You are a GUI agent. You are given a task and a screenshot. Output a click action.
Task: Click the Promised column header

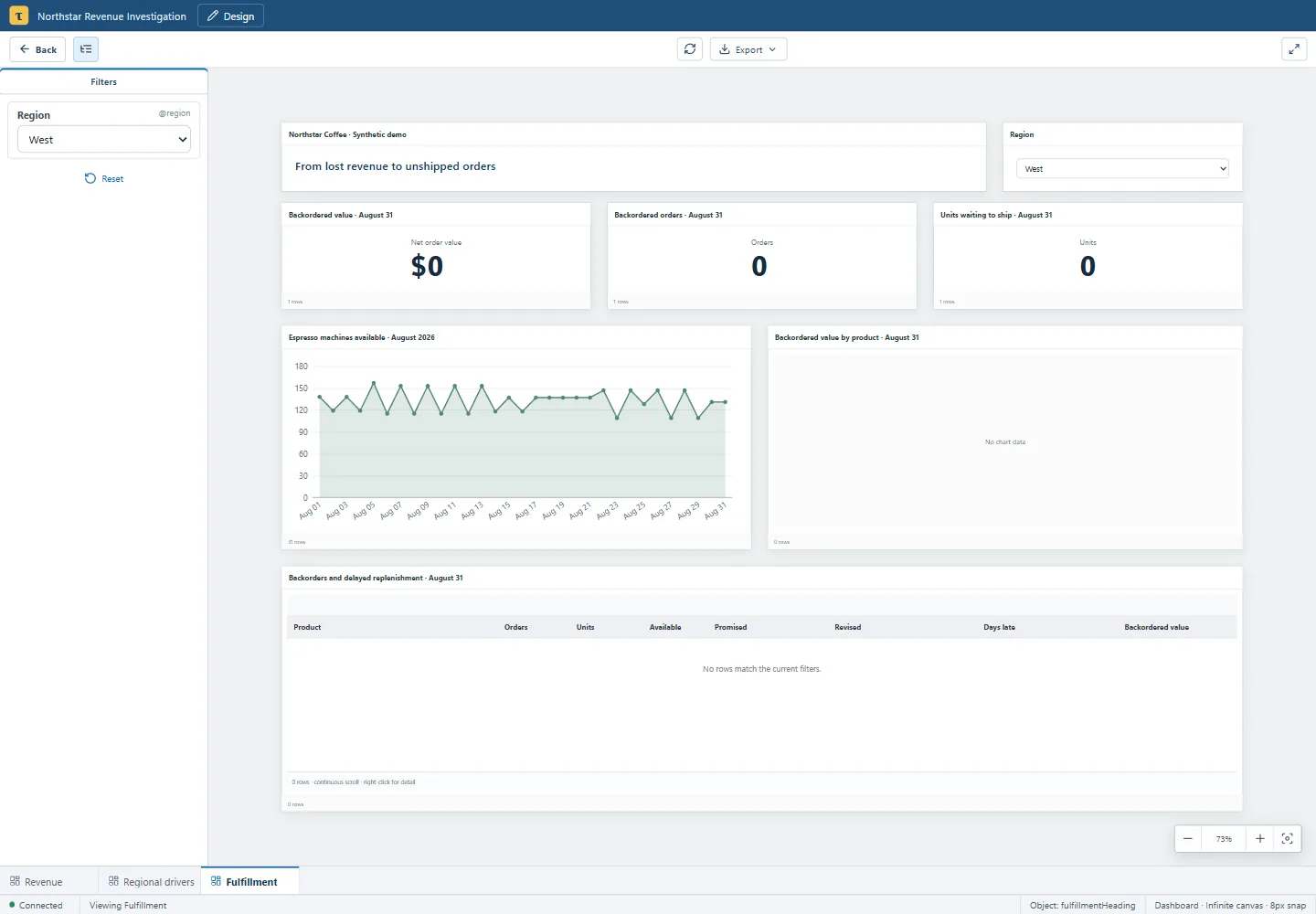click(x=730, y=627)
